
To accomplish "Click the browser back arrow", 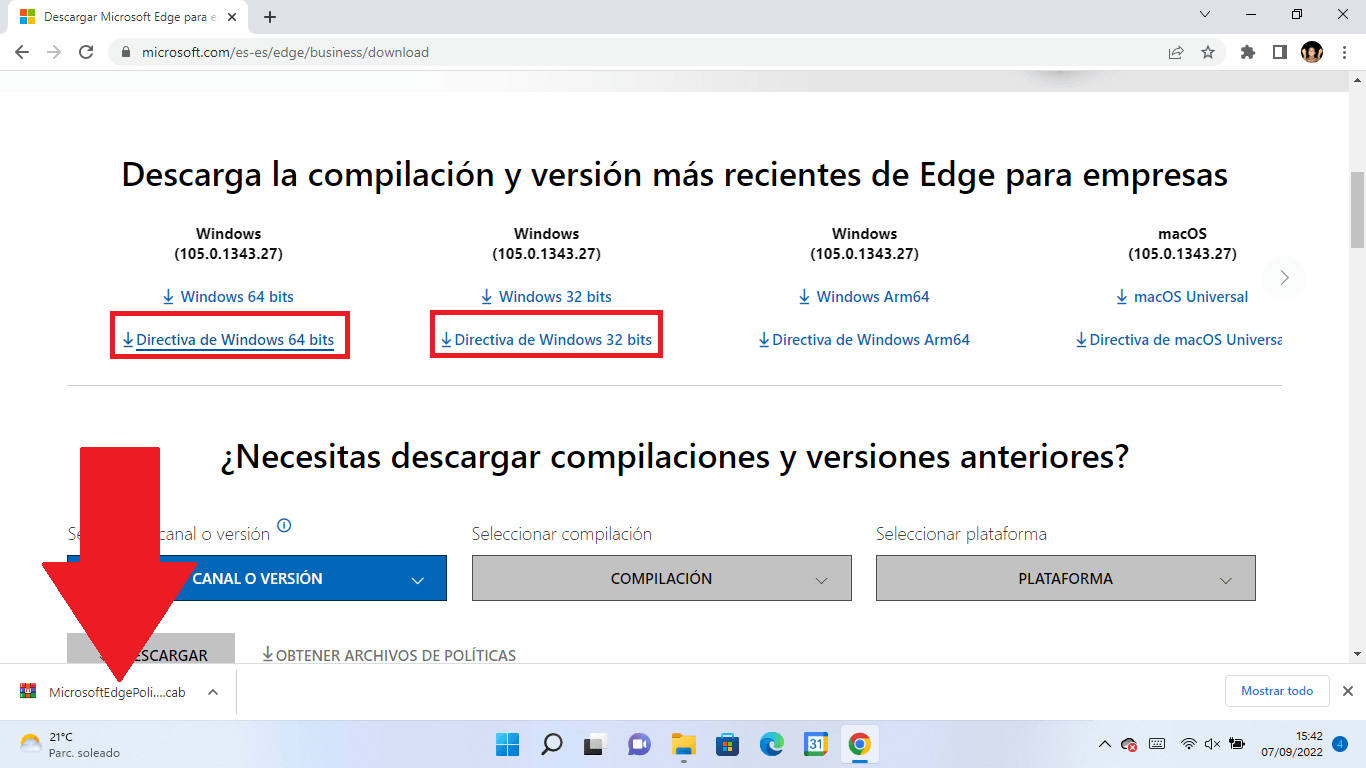I will pos(22,52).
